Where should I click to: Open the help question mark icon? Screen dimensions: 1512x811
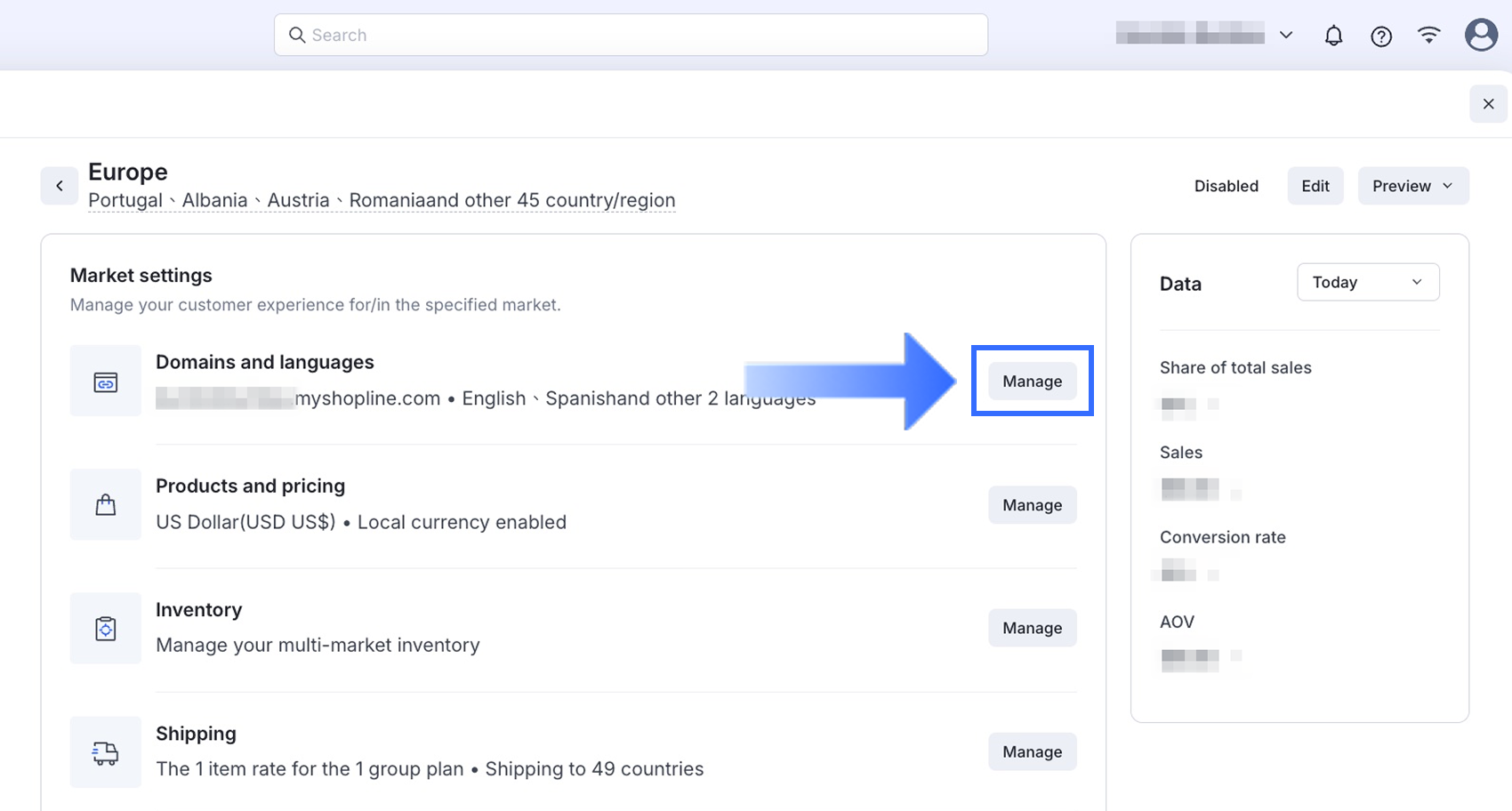[1381, 36]
